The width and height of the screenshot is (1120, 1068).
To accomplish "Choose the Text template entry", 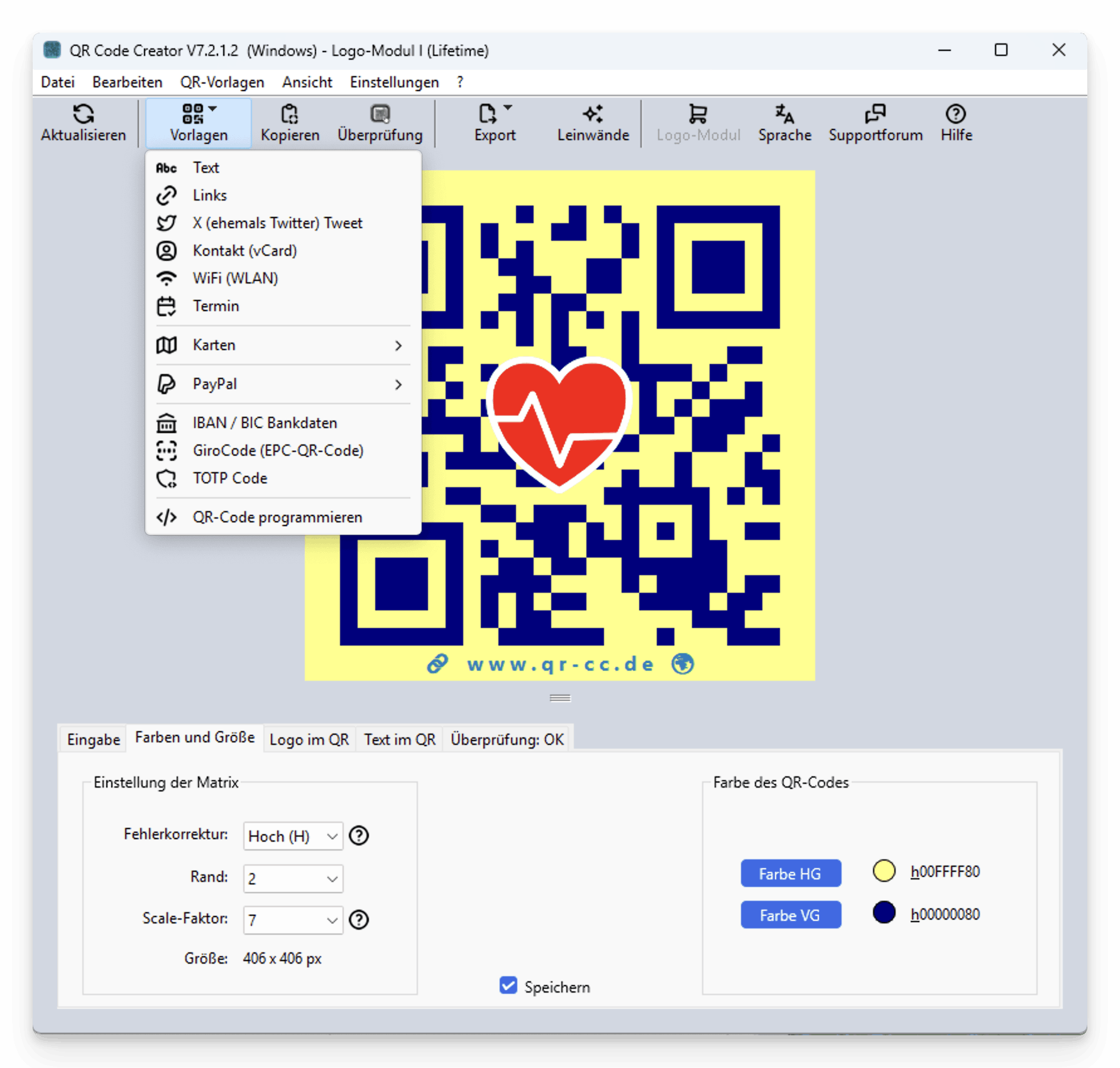I will tap(283, 168).
